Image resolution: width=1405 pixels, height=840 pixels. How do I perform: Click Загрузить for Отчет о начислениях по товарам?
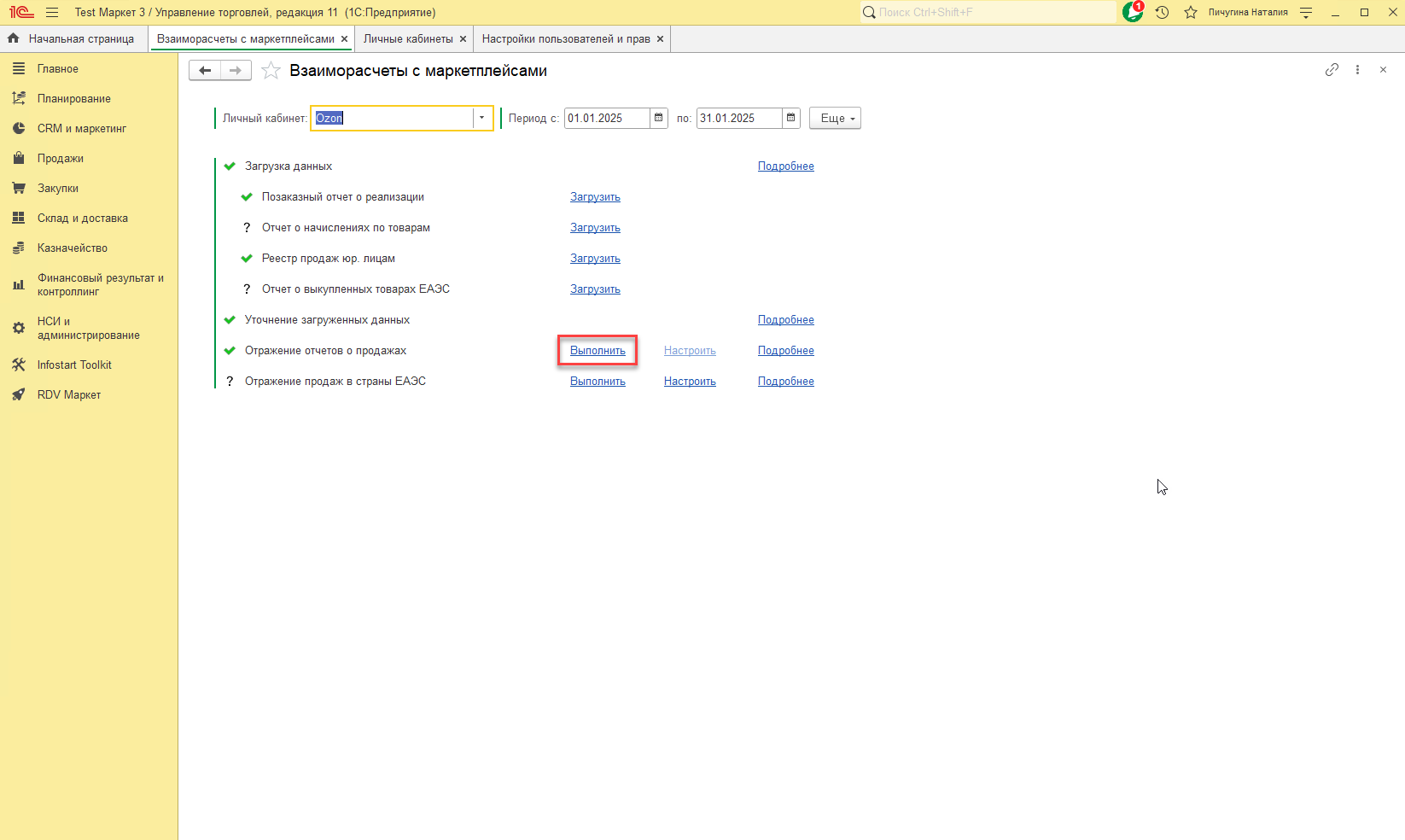tap(595, 228)
